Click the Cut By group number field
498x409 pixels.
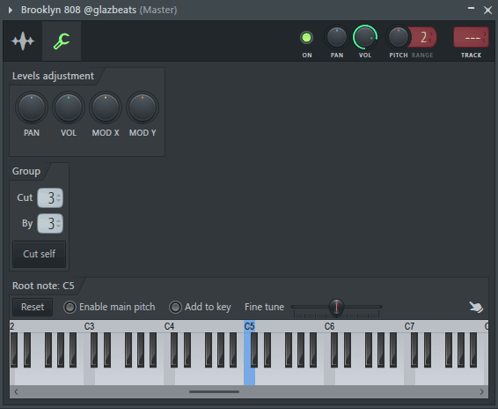50,223
